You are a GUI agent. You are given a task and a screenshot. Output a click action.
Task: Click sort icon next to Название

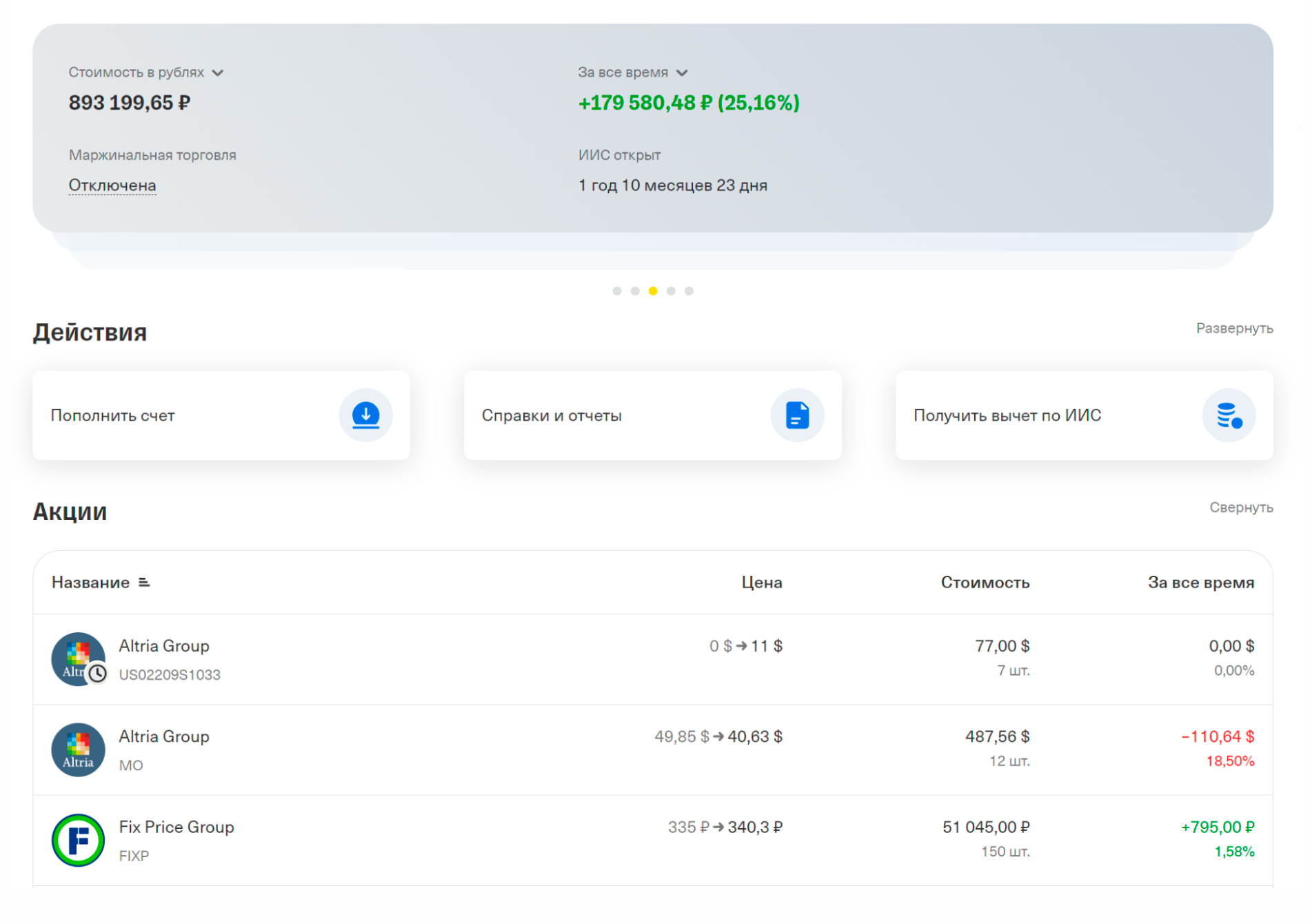pos(144,583)
